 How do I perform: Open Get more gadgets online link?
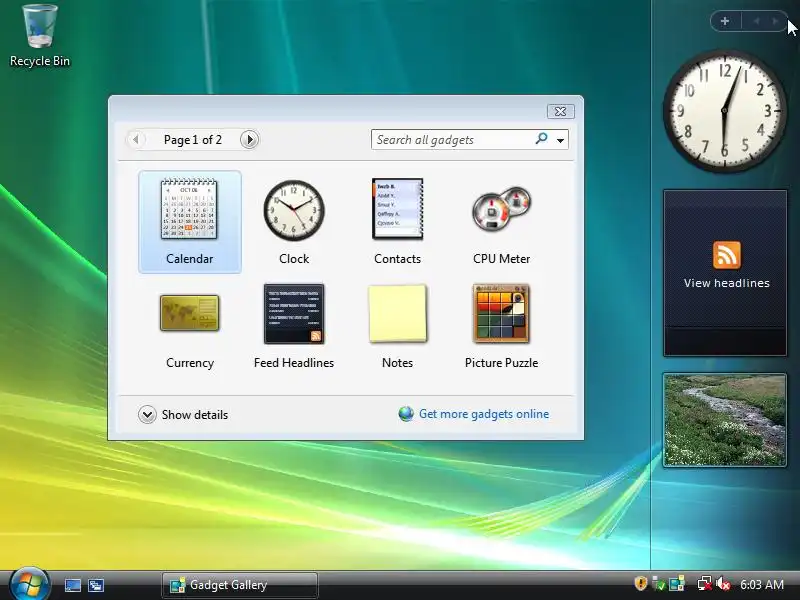coord(484,414)
